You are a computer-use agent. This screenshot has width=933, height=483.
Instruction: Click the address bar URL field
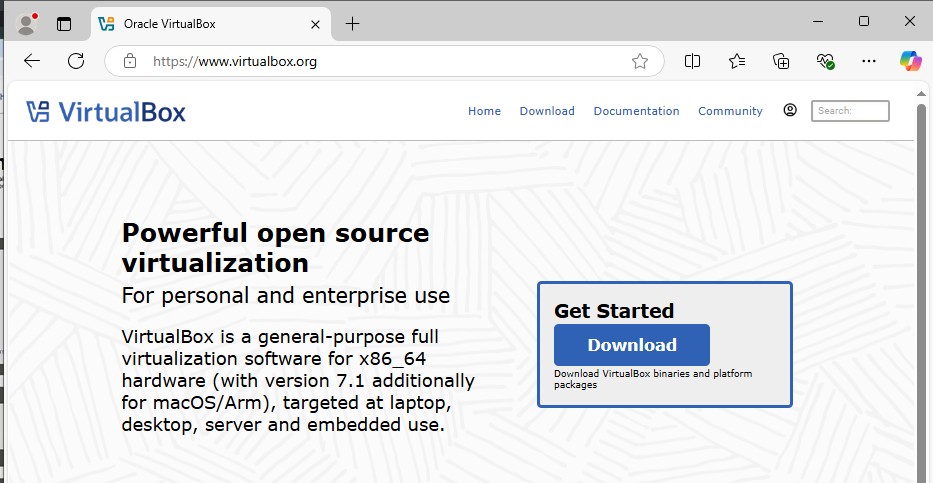pyautogui.click(x=384, y=61)
